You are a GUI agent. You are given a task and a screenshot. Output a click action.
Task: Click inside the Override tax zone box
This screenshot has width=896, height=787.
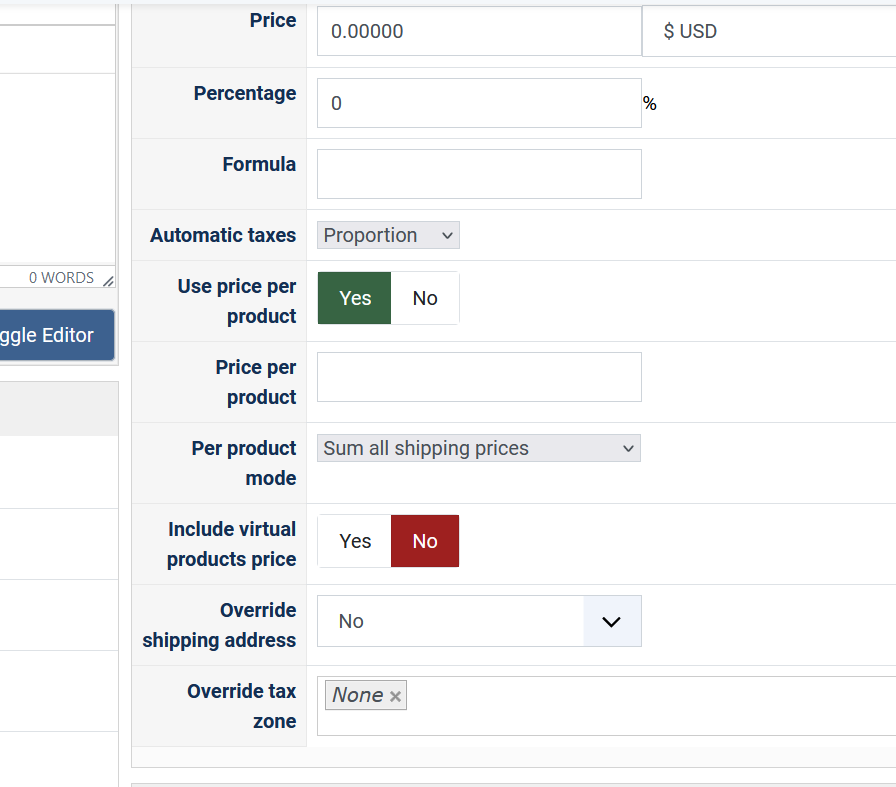[x=640, y=706]
